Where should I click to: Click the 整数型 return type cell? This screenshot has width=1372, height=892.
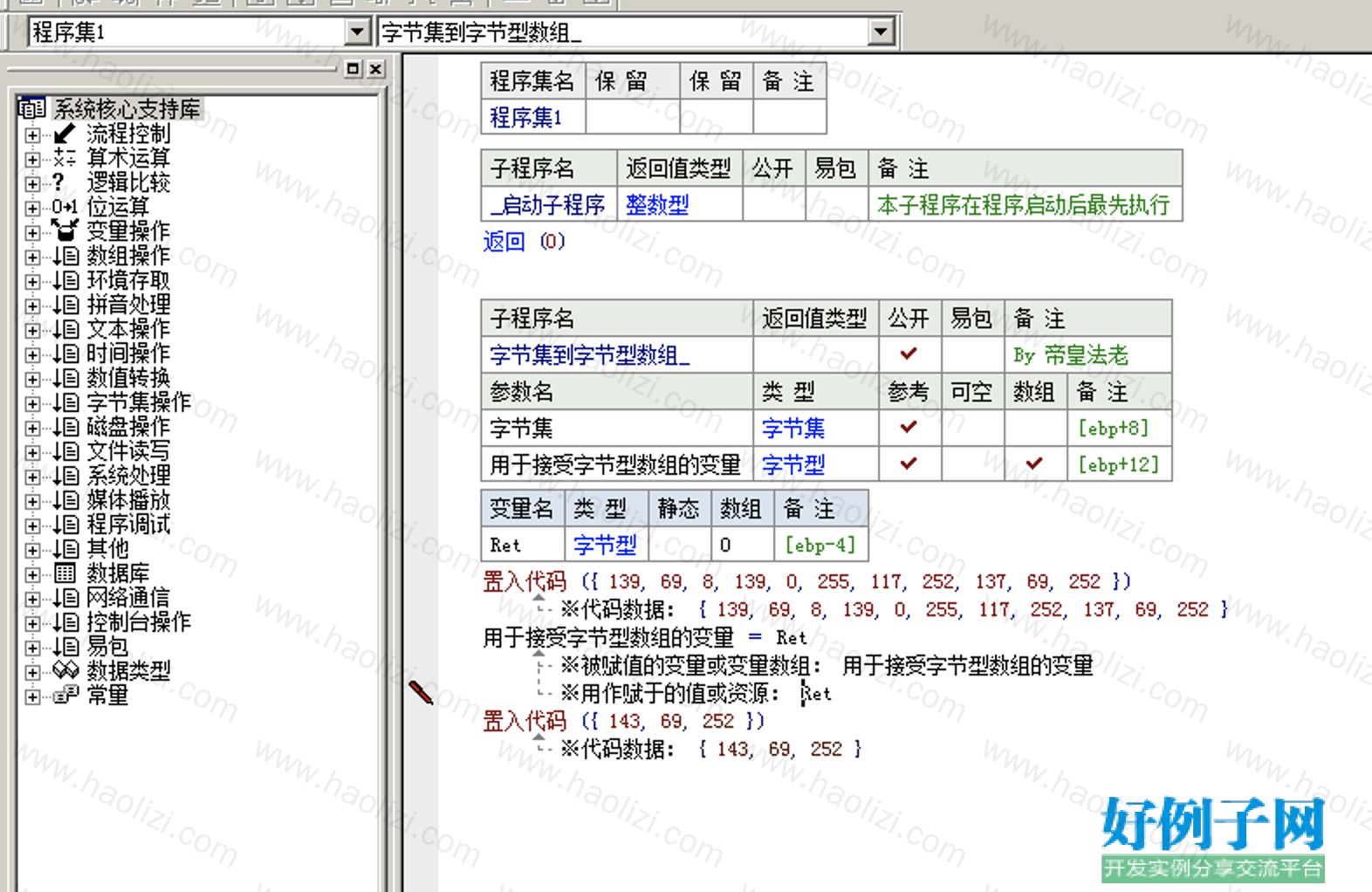click(x=680, y=204)
